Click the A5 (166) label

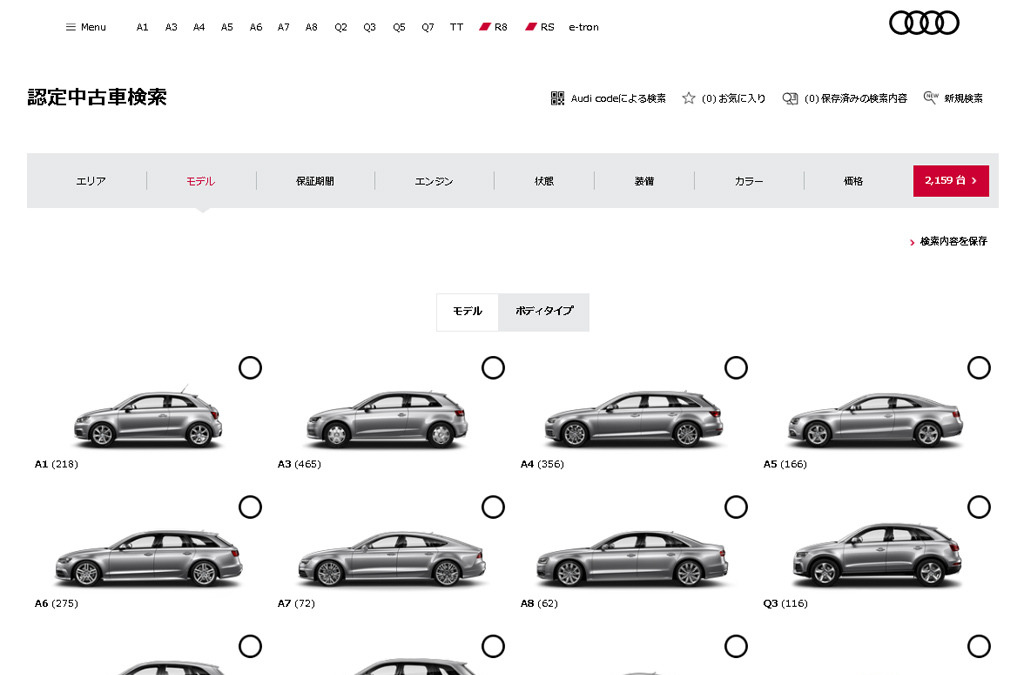785,464
